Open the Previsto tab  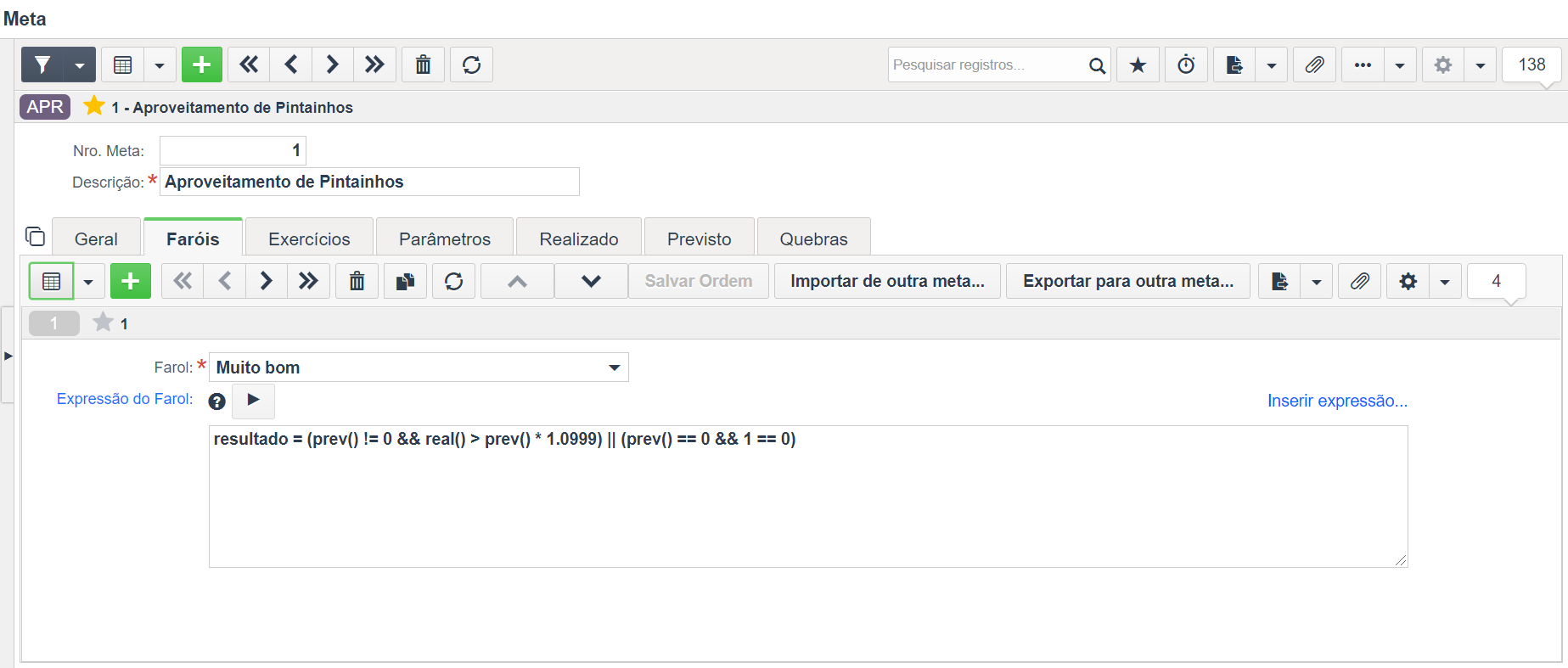tap(700, 239)
